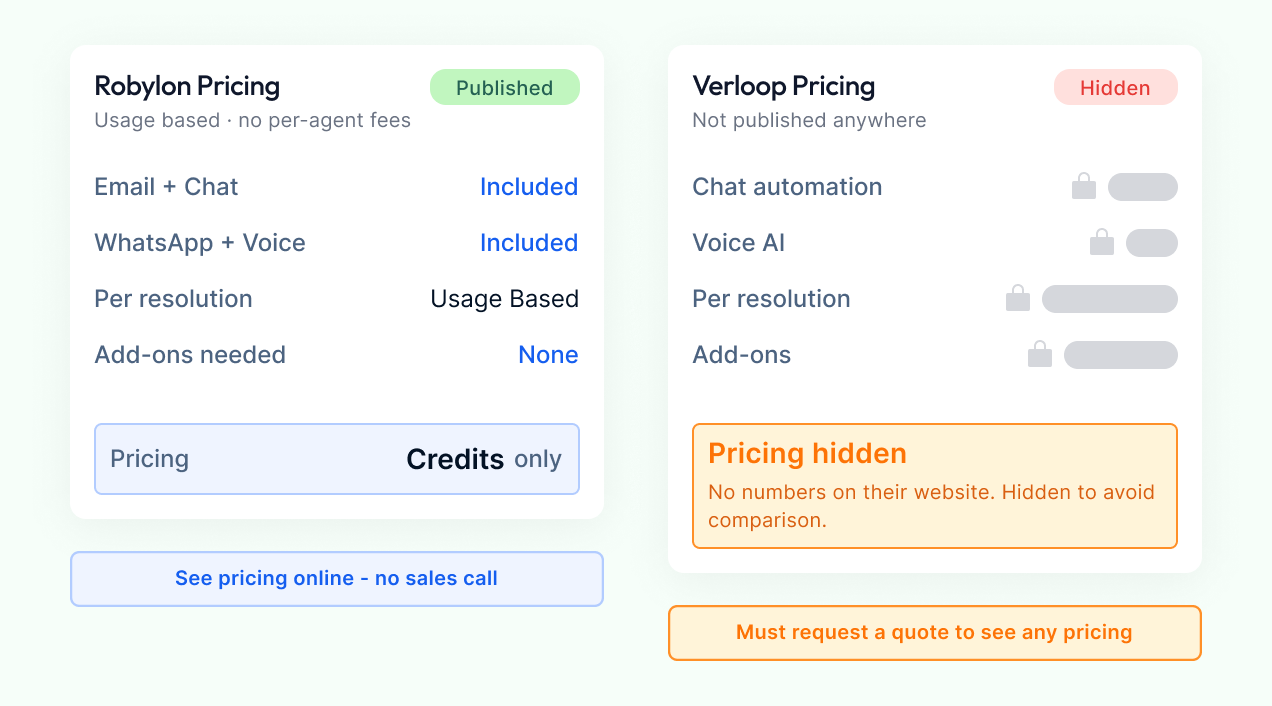Click the lock icon beside Add-ons
The image size is (1272, 706).
[1040, 355]
